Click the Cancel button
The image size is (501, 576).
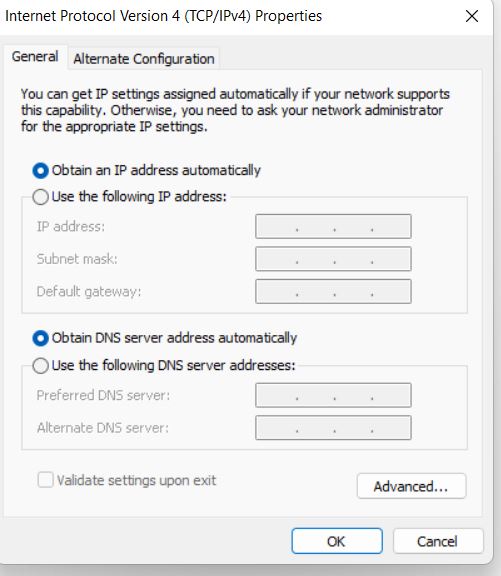tap(438, 541)
